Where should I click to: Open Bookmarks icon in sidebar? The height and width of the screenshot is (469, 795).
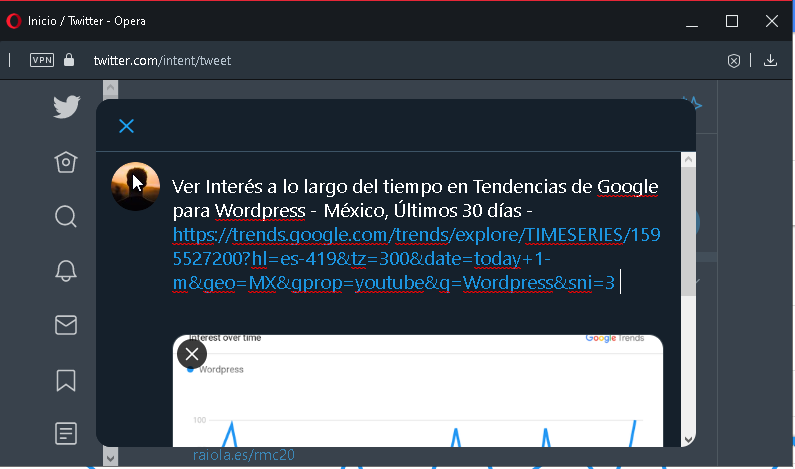[x=66, y=380]
